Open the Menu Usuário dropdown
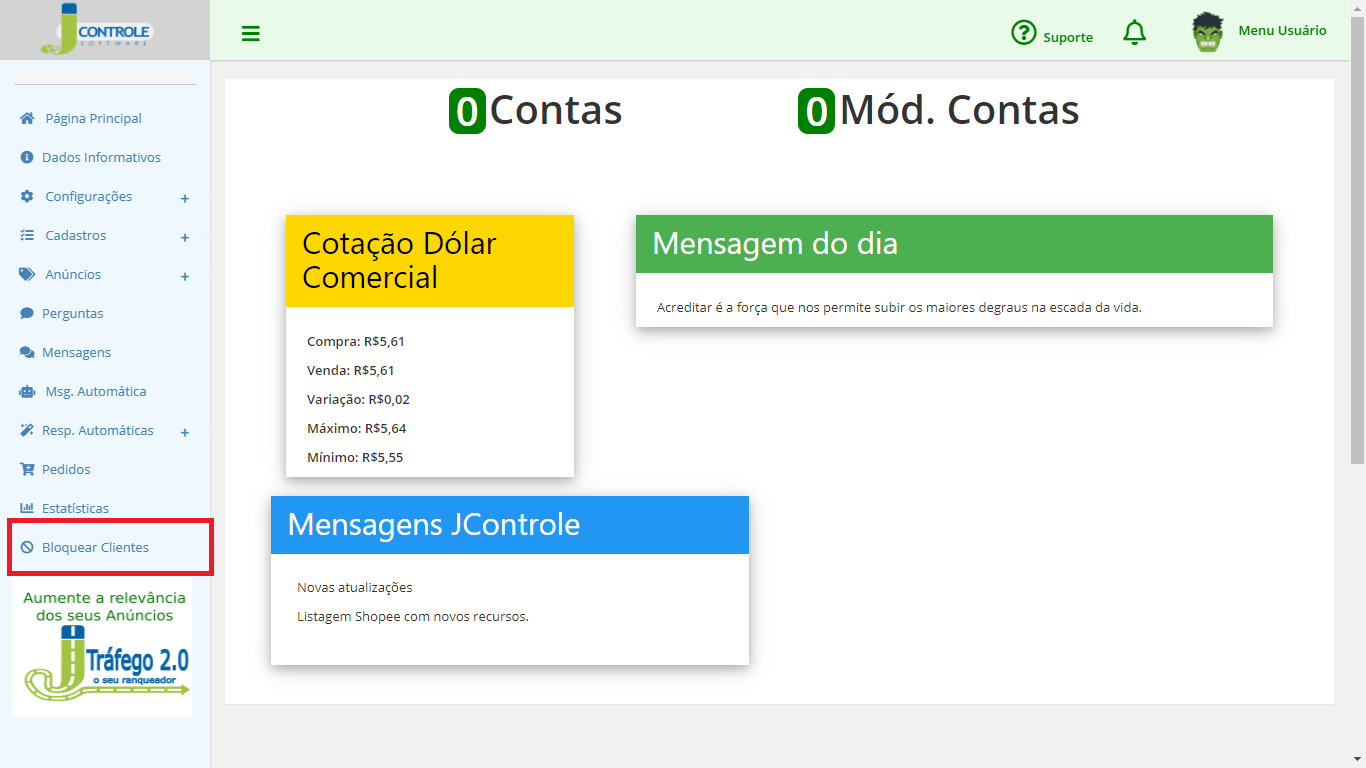 pyautogui.click(x=1282, y=30)
